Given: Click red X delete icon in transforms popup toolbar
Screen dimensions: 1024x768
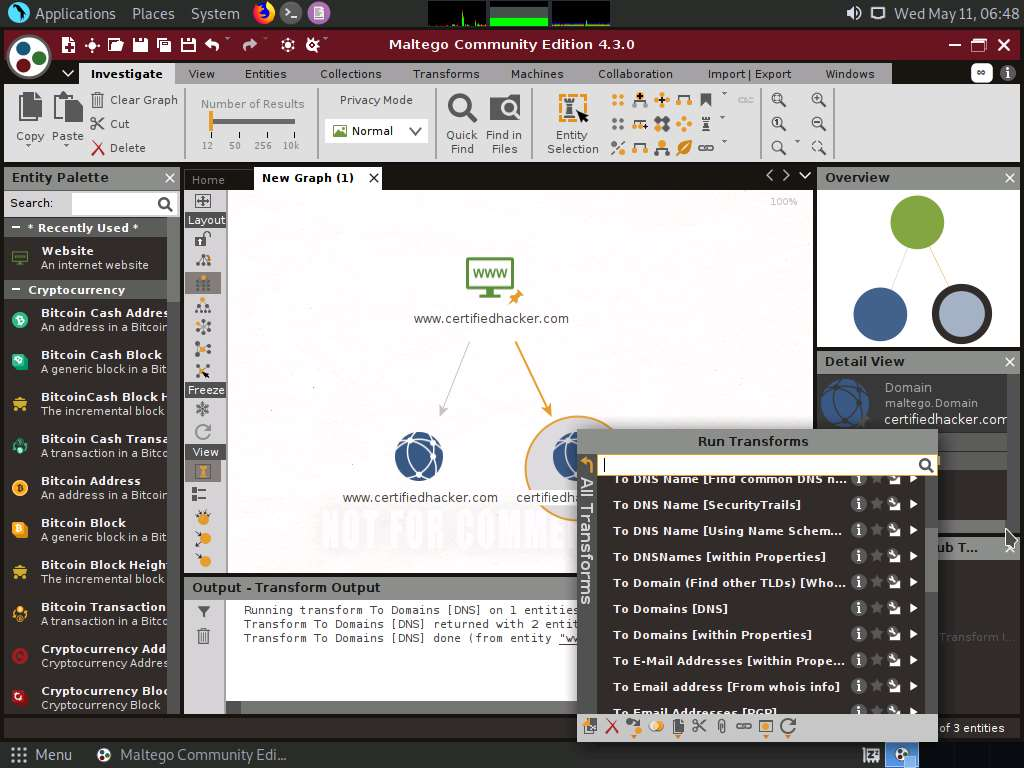Looking at the screenshot, I should [x=612, y=726].
